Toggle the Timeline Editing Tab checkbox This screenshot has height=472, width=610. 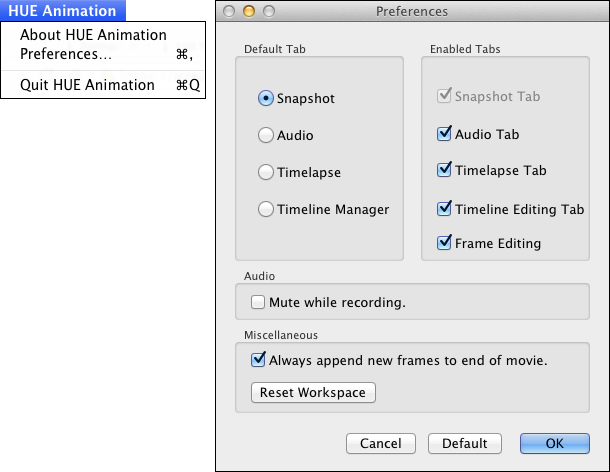tap(444, 209)
